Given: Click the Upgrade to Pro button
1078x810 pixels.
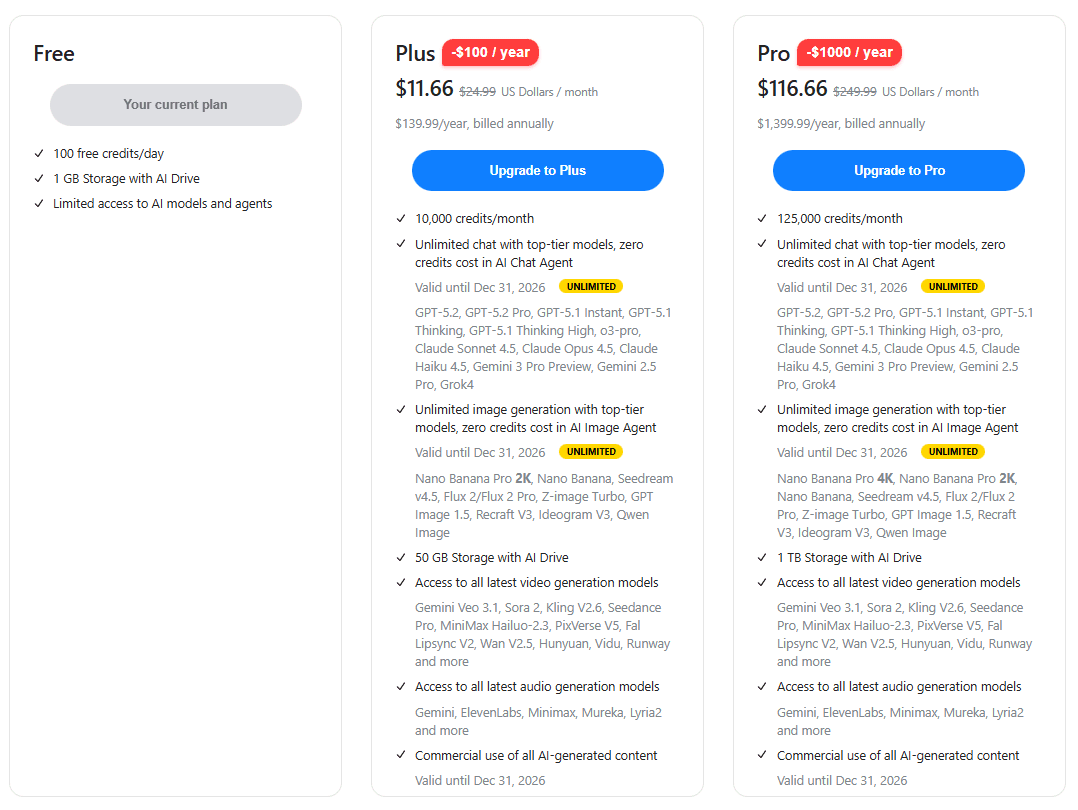Looking at the screenshot, I should (x=898, y=170).
